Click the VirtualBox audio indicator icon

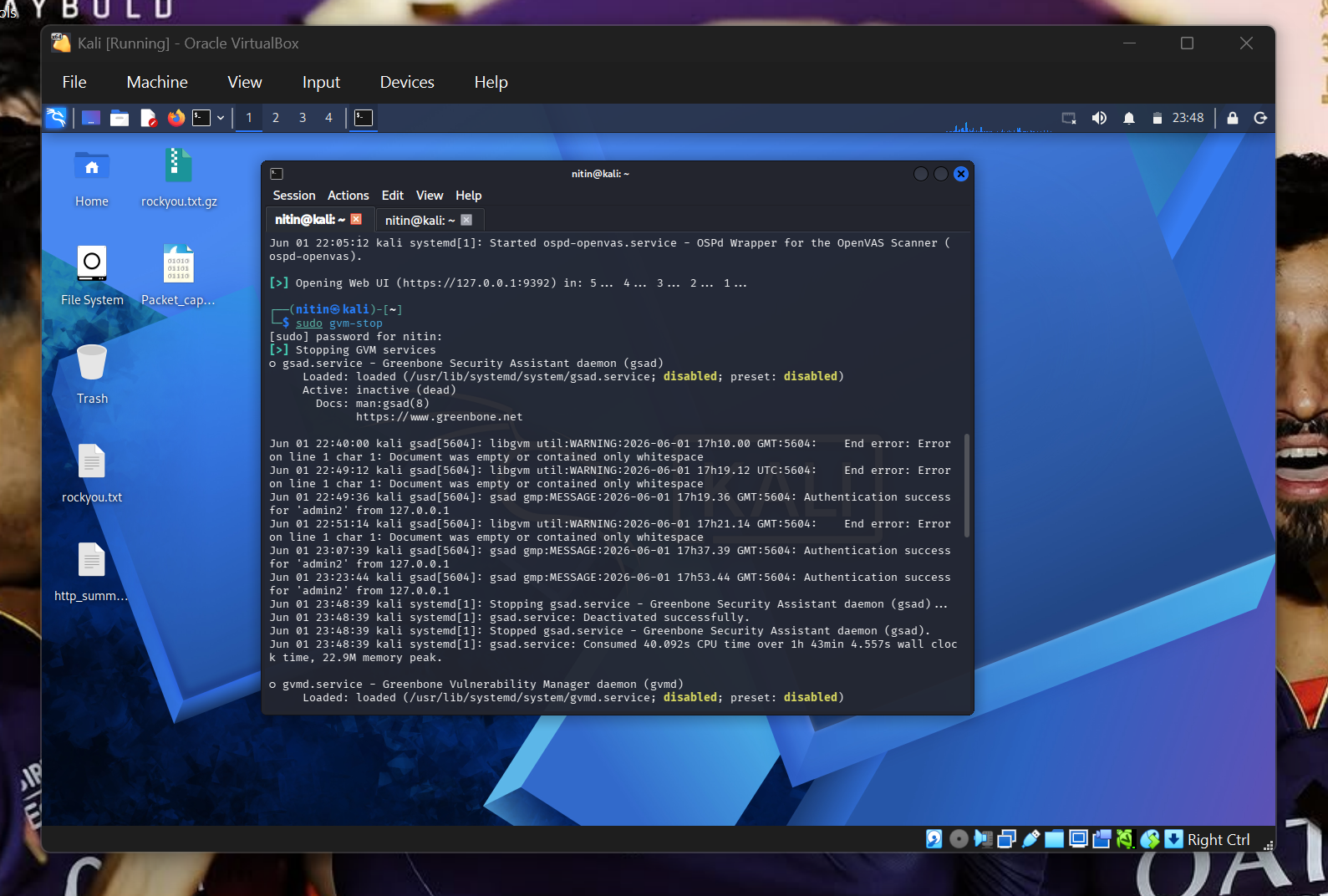click(983, 839)
